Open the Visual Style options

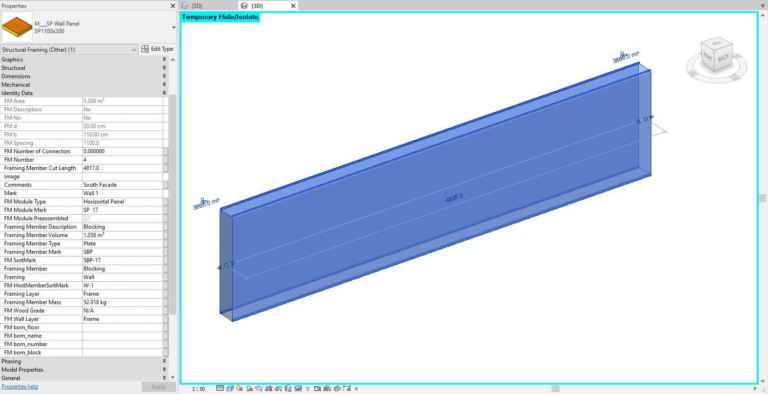(230, 389)
